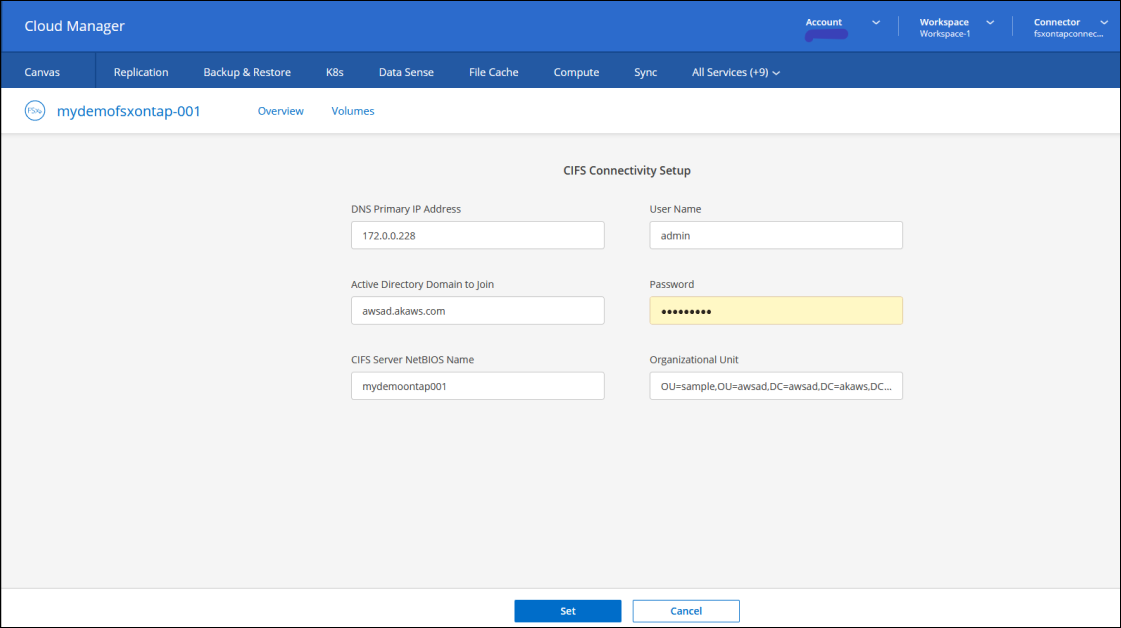The height and width of the screenshot is (628, 1121).
Task: Go to Backup & Restore
Action: click(247, 71)
